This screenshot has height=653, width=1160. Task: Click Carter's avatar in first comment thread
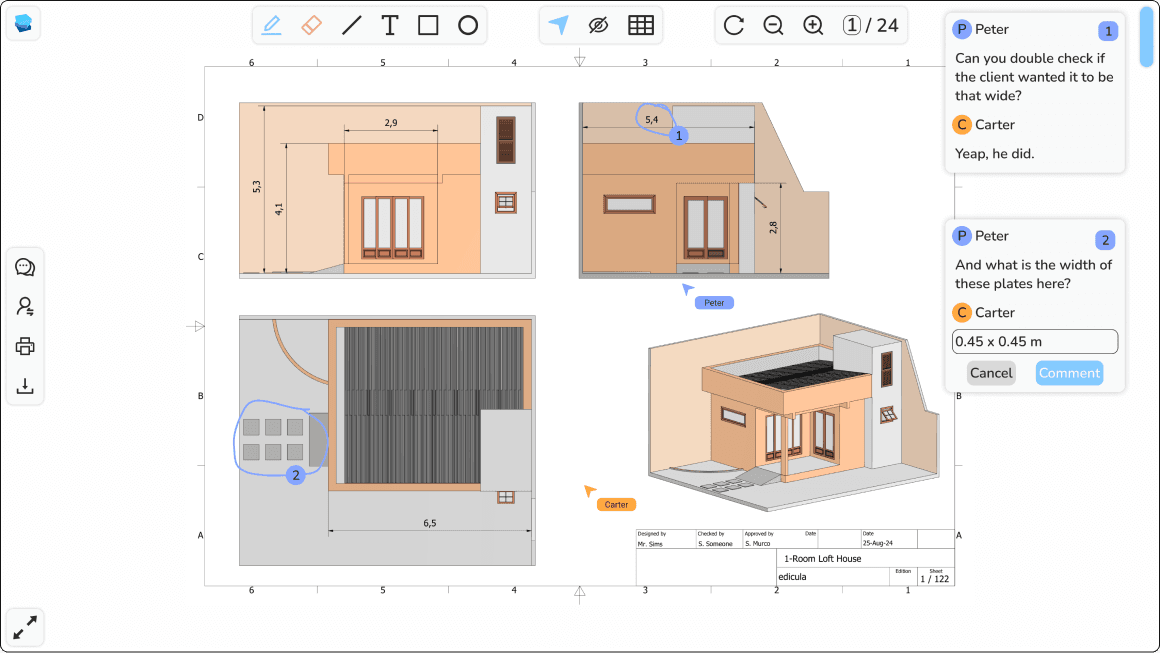(961, 124)
